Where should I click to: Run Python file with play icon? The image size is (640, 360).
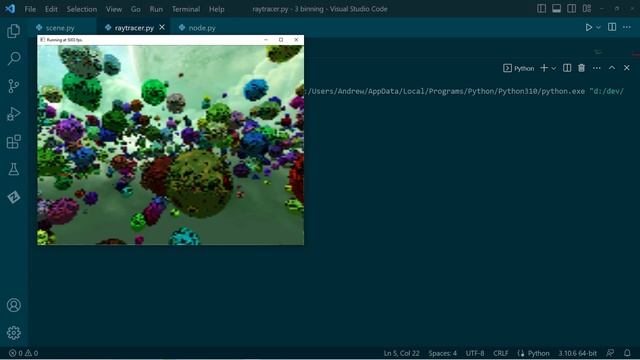click(589, 27)
